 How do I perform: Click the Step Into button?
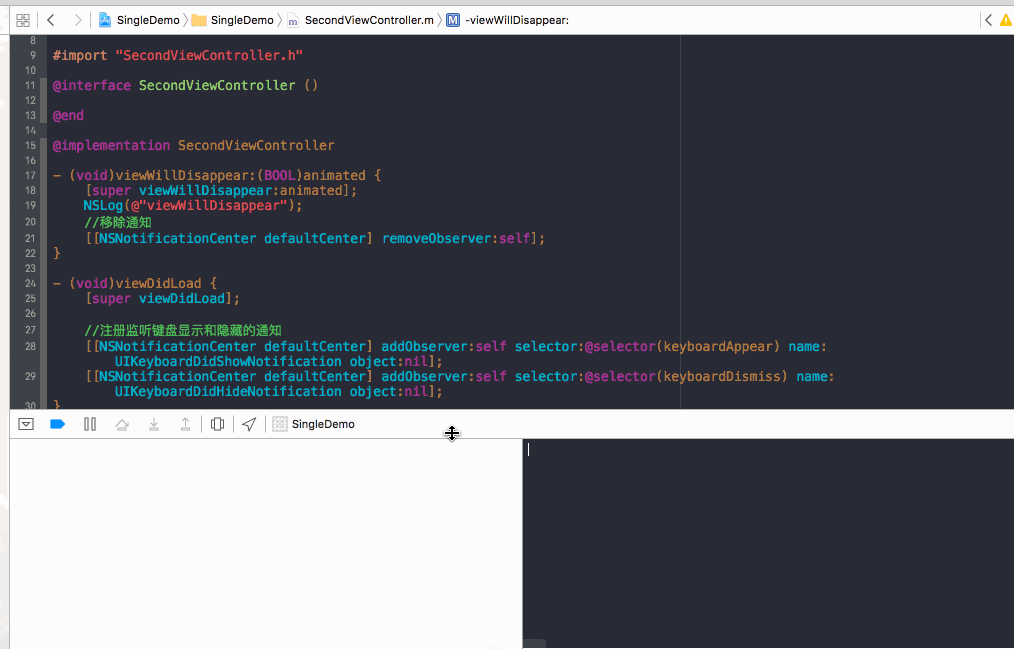coord(154,424)
